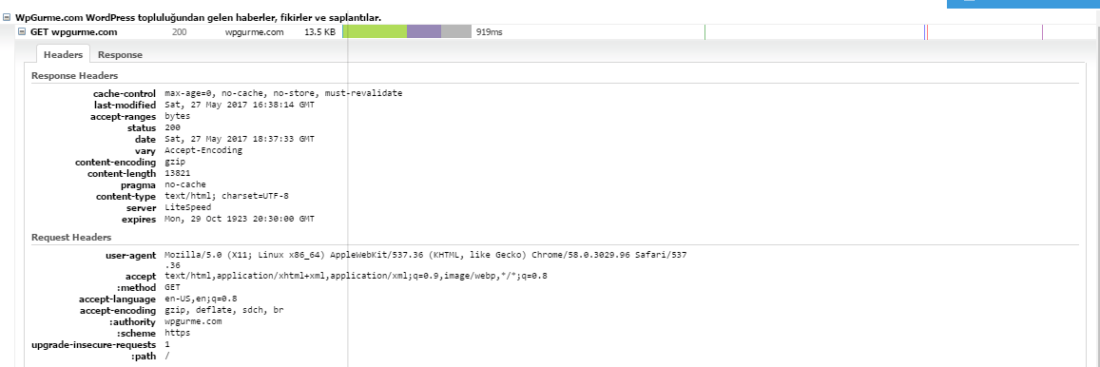This screenshot has width=1100, height=367.
Task: Click the Mon, 29 Oct 1923 expires value
Action: click(x=239, y=219)
